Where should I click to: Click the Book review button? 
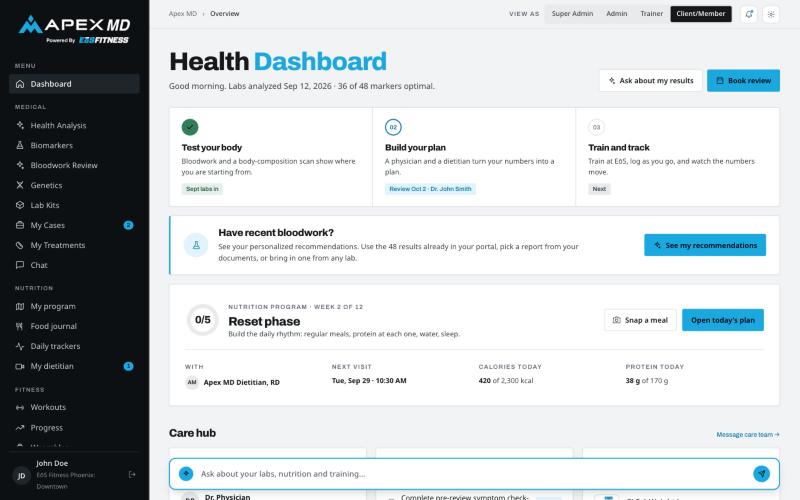[743, 81]
